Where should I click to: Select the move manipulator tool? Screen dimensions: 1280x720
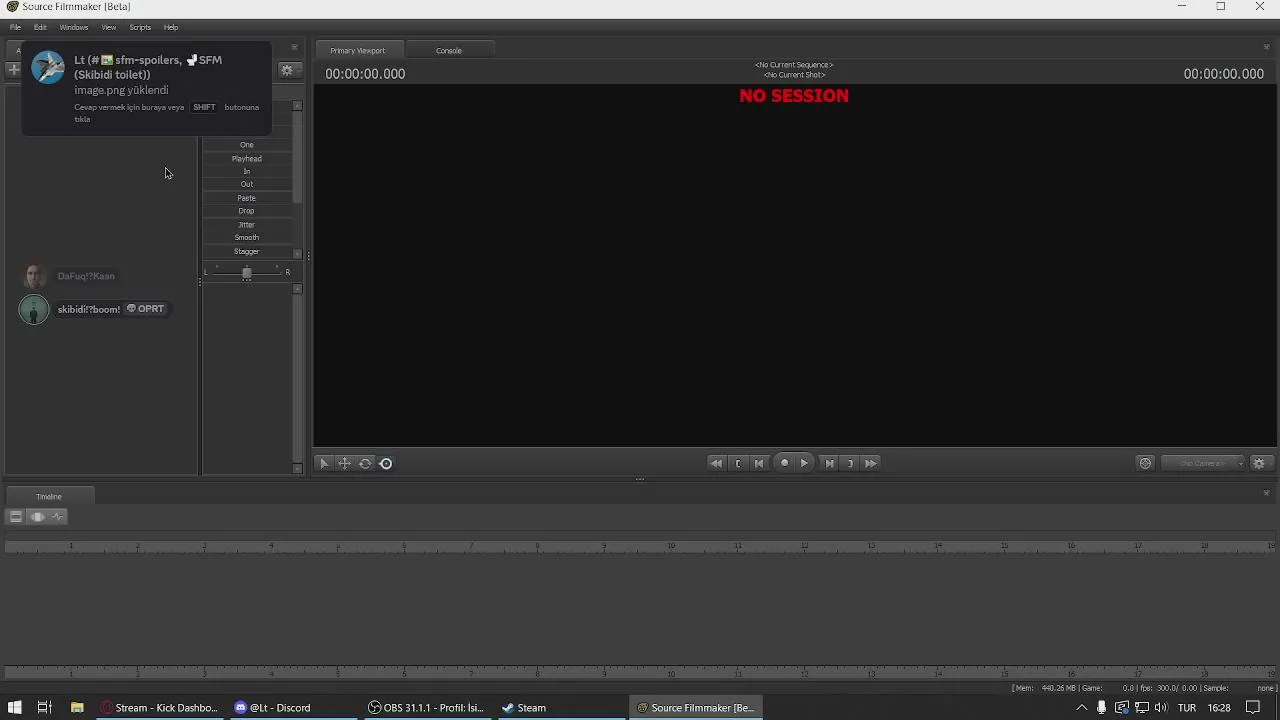344,463
